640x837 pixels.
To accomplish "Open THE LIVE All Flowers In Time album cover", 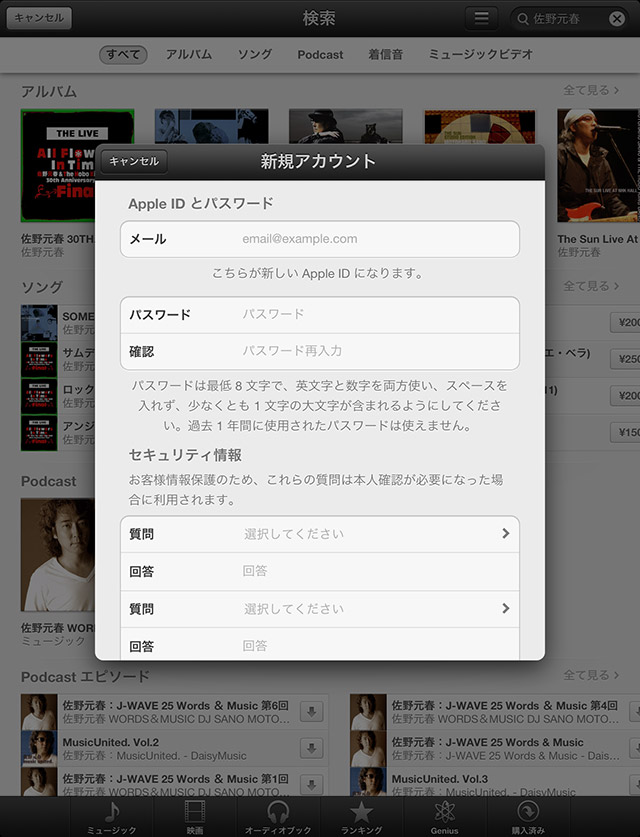I will click(x=58, y=165).
